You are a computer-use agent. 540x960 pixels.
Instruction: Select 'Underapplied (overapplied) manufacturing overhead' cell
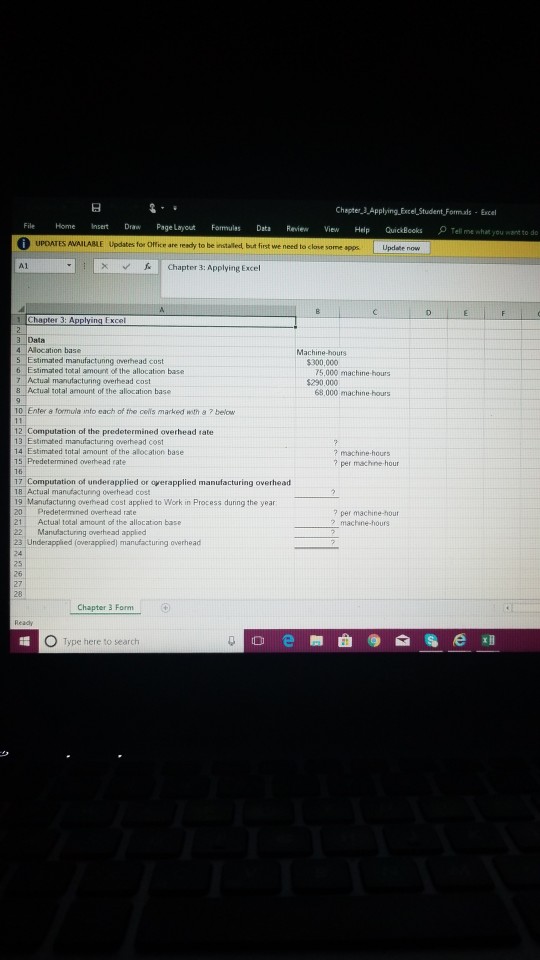pyautogui.click(x=160, y=542)
